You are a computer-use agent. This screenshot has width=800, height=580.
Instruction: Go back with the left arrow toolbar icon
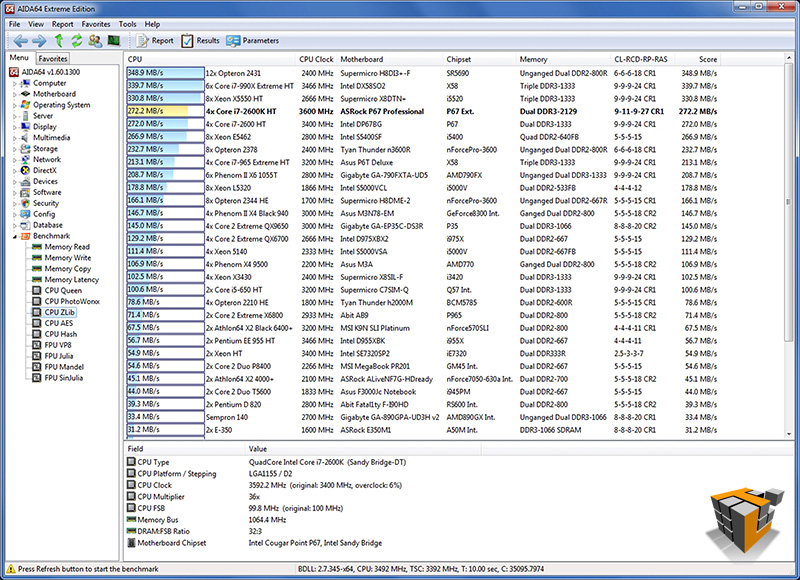20,41
